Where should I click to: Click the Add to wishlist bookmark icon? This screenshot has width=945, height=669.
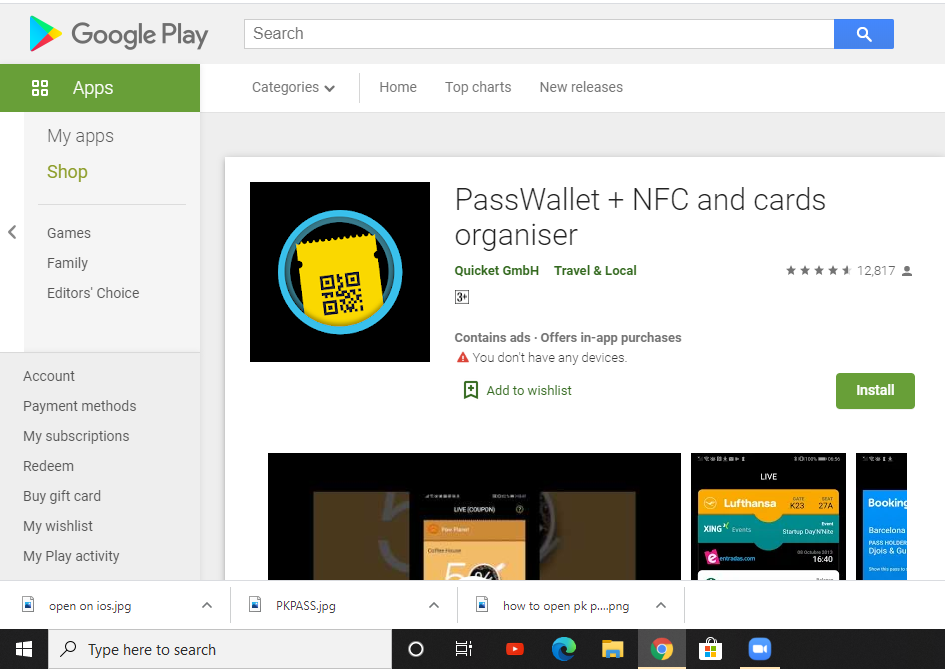coord(471,390)
